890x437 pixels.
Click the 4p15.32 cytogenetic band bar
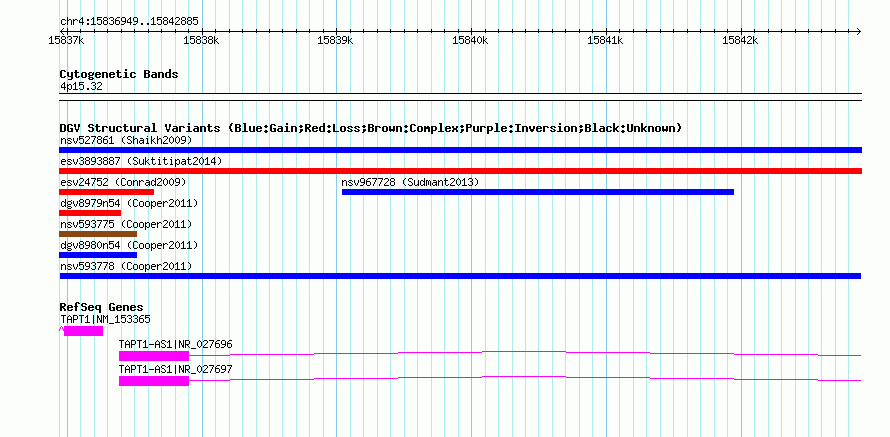(x=460, y=97)
